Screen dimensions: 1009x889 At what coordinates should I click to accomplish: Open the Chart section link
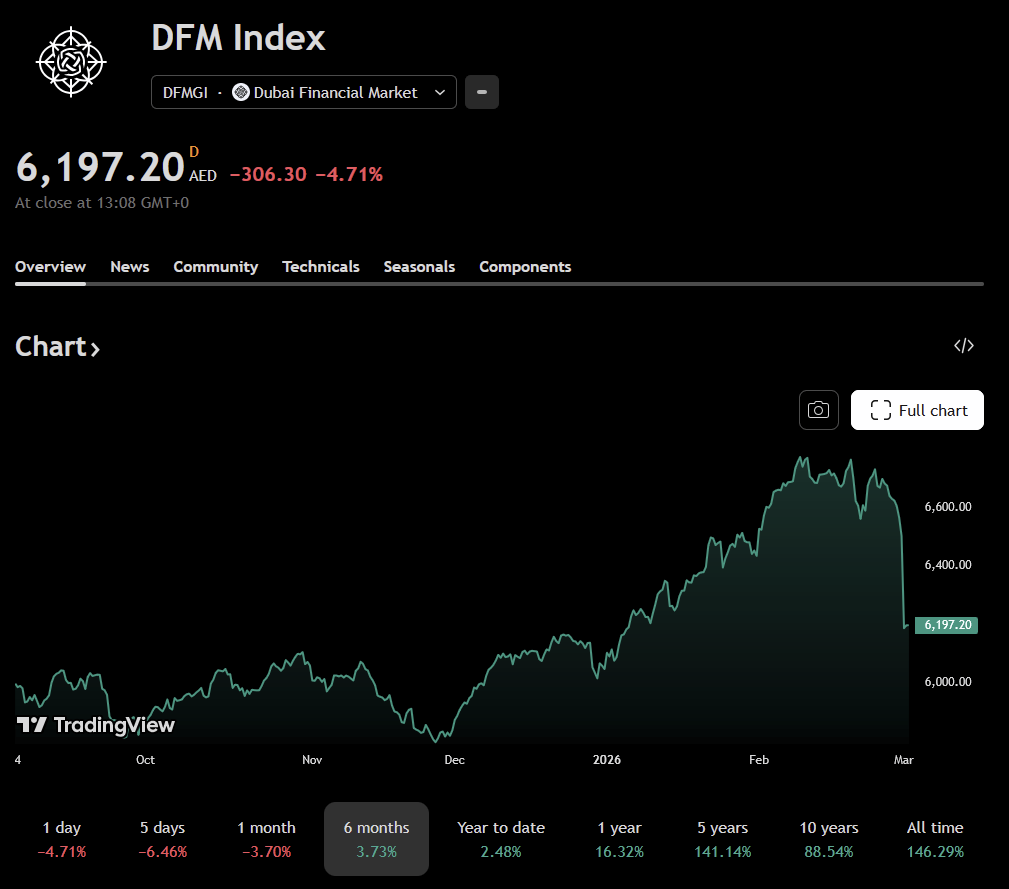[57, 347]
